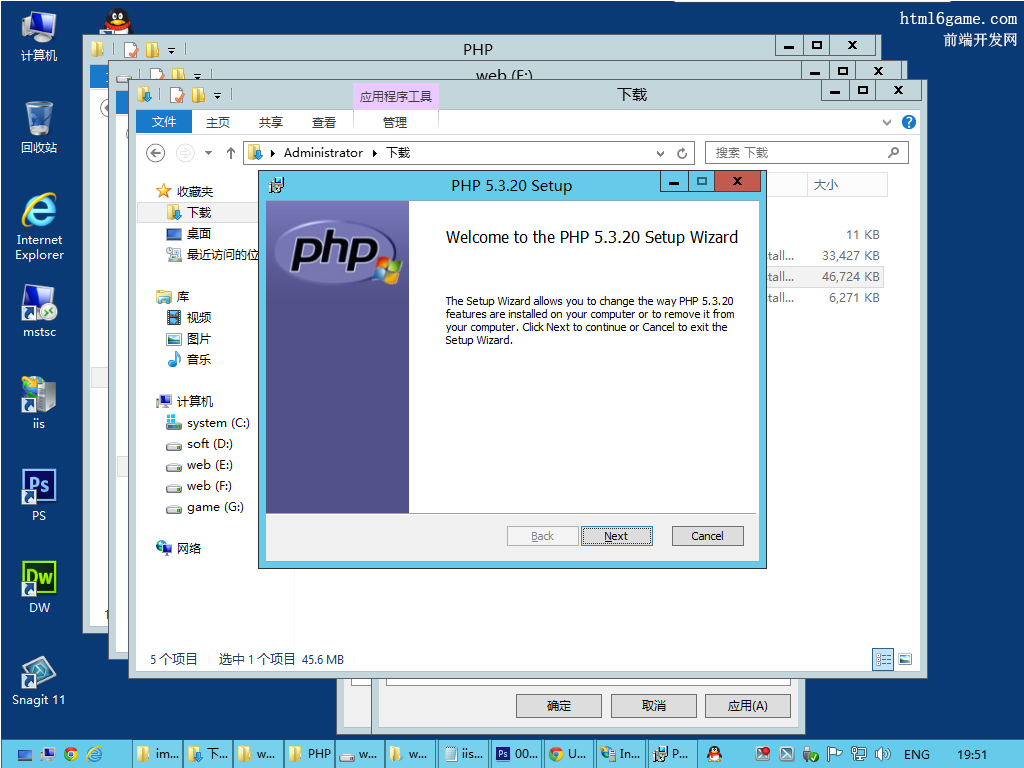Refresh the 下载 folder view
Screen dimensions: 1024x768
click(682, 153)
